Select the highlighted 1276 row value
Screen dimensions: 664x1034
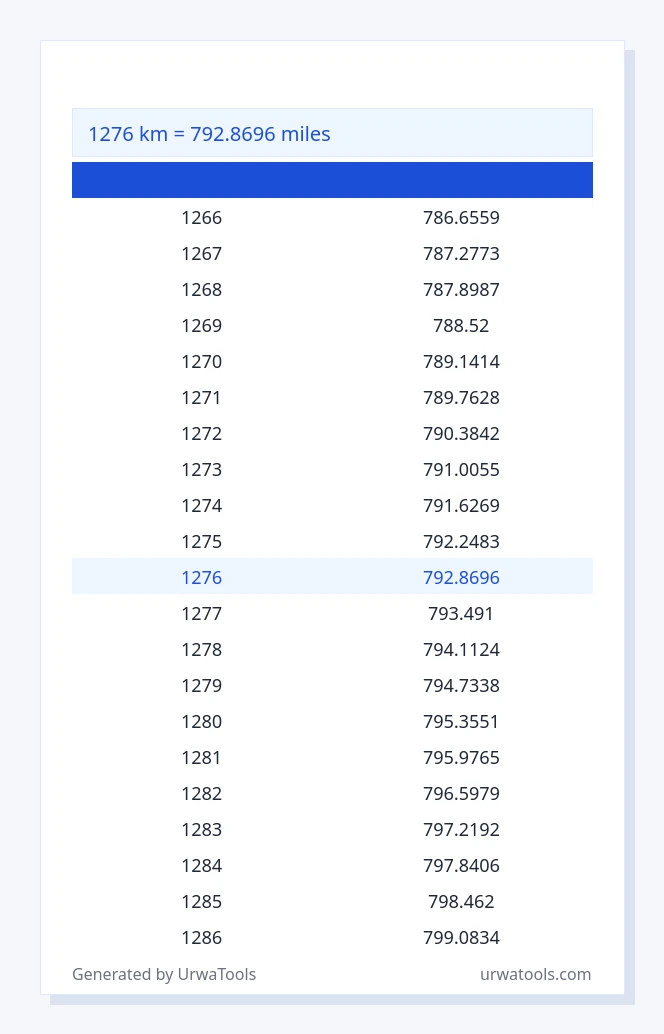click(x=202, y=578)
